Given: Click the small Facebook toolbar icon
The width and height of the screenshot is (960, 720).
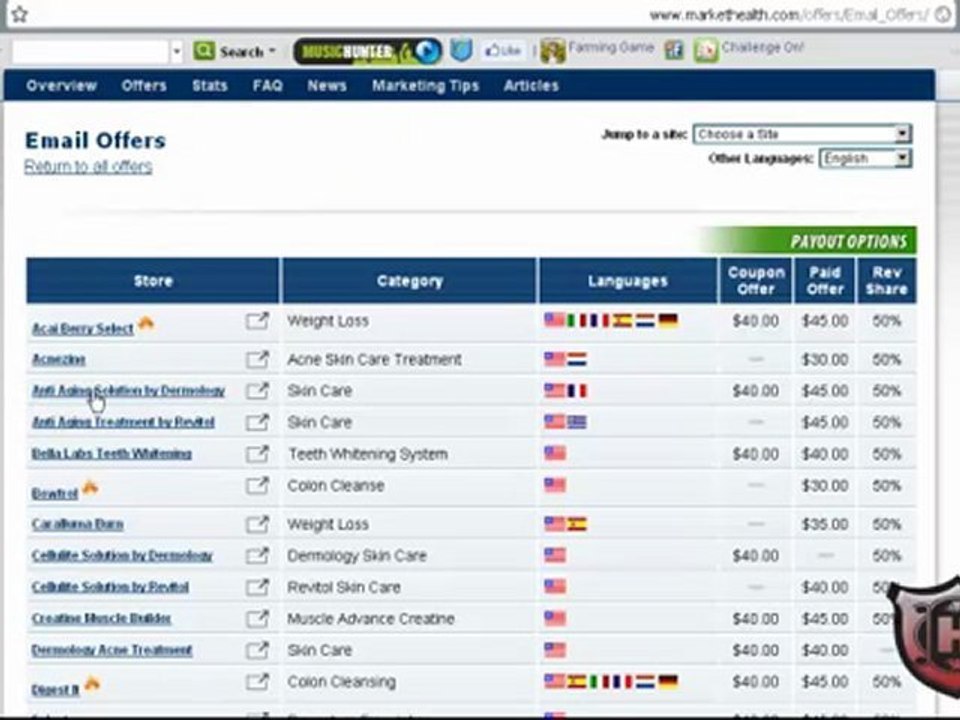Looking at the screenshot, I should [674, 50].
